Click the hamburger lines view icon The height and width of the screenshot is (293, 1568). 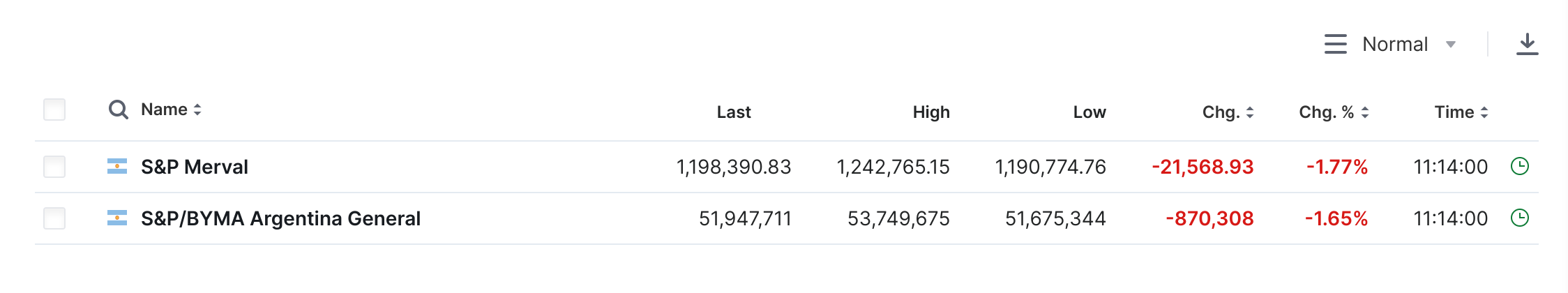1335,44
